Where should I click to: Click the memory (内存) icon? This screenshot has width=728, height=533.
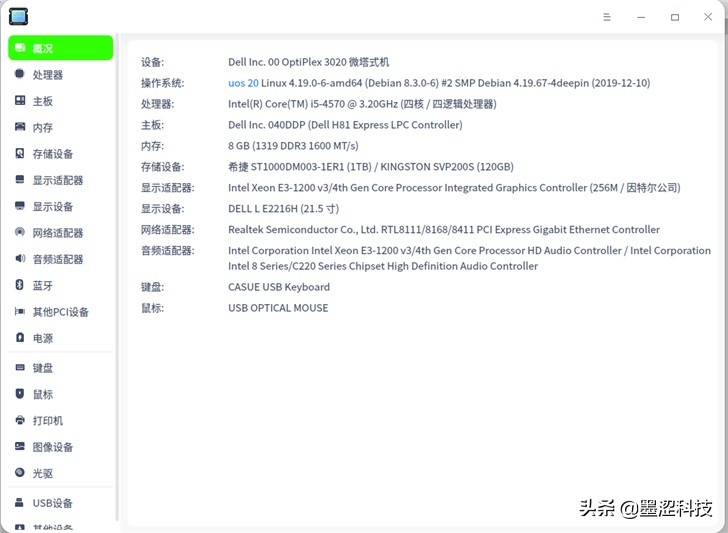(x=20, y=126)
